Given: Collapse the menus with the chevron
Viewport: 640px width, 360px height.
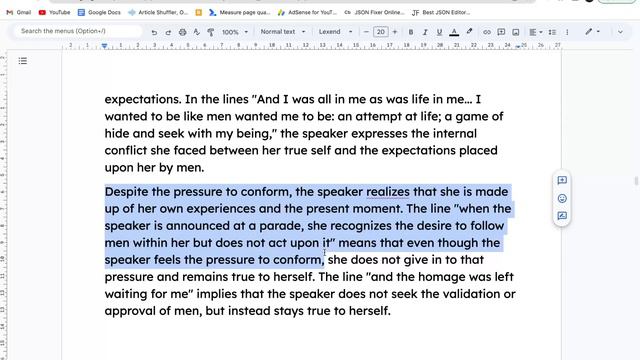Looking at the screenshot, I should click(x=620, y=32).
